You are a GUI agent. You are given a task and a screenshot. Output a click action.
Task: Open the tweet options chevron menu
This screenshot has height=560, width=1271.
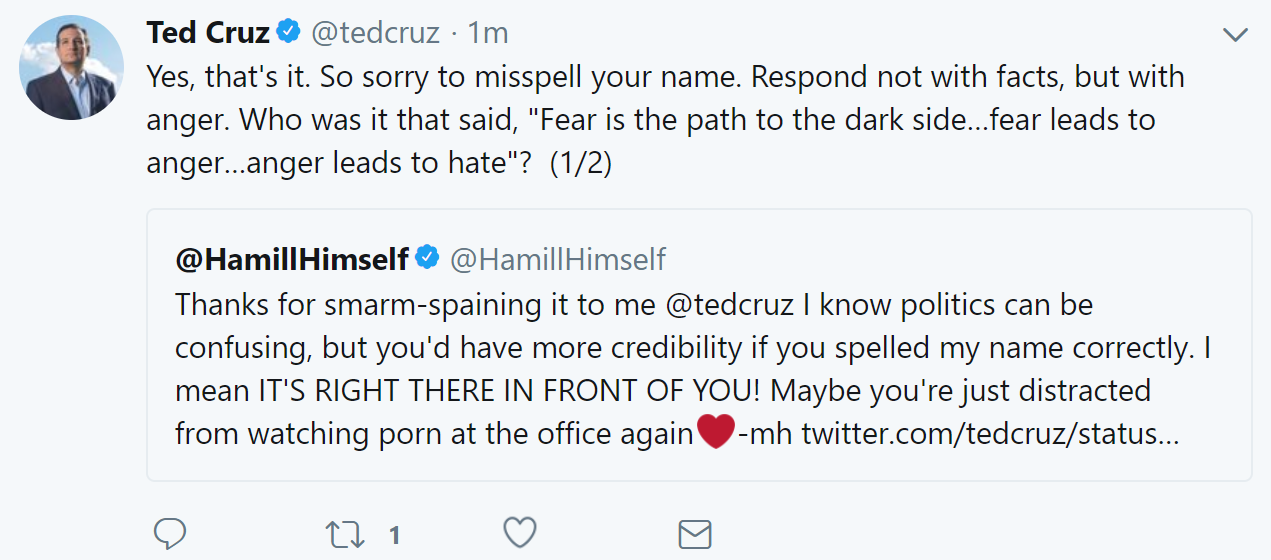[x=1235, y=35]
